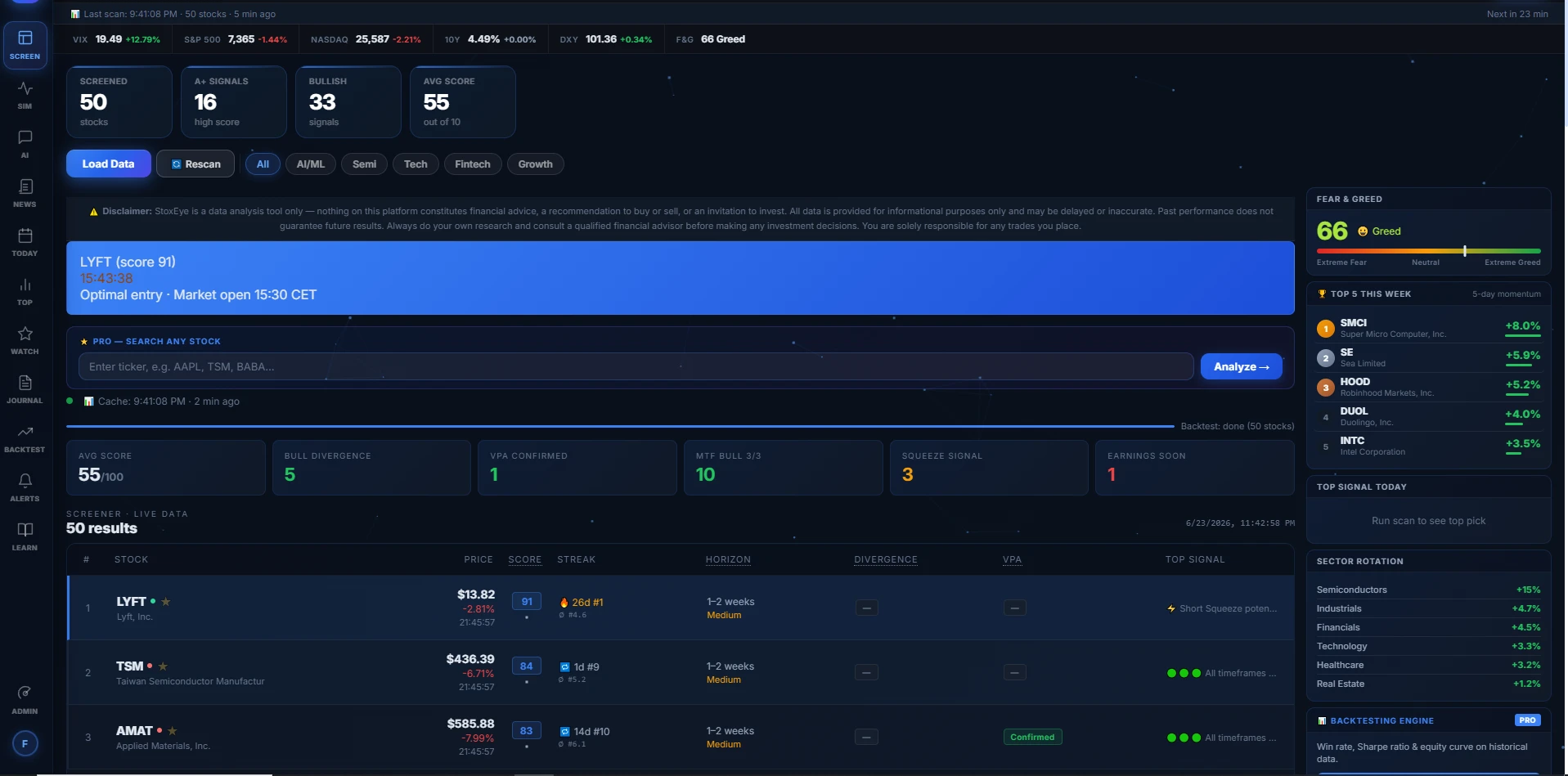The height and width of the screenshot is (776, 1568).
Task: Click the Semiconductors sector rotation row
Action: coord(1428,590)
